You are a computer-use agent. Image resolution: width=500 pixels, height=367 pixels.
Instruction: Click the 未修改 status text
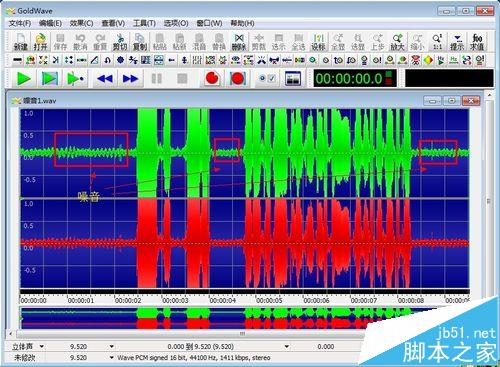25,358
